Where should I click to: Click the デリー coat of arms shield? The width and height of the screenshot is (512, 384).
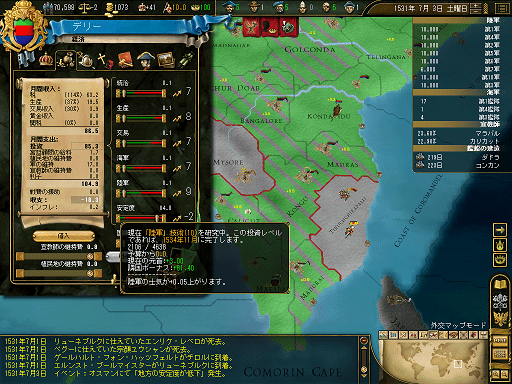pos(24,32)
